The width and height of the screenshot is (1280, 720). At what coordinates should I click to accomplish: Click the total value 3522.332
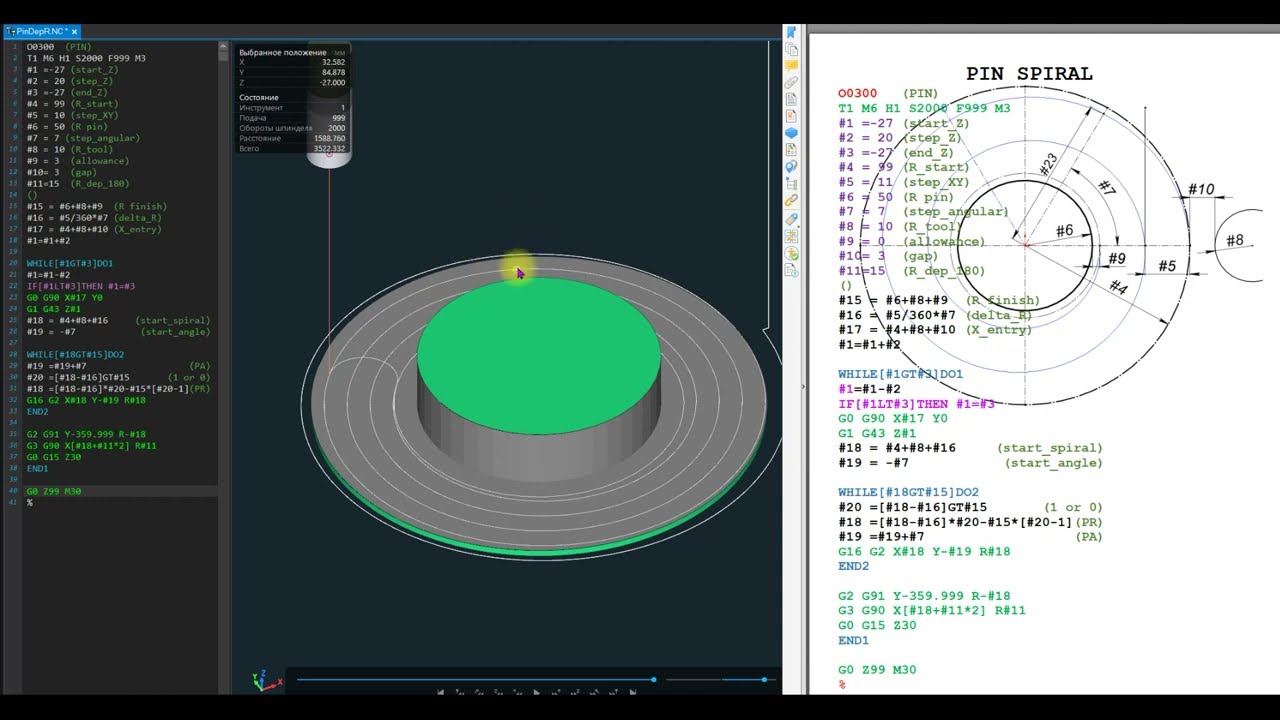click(329, 148)
